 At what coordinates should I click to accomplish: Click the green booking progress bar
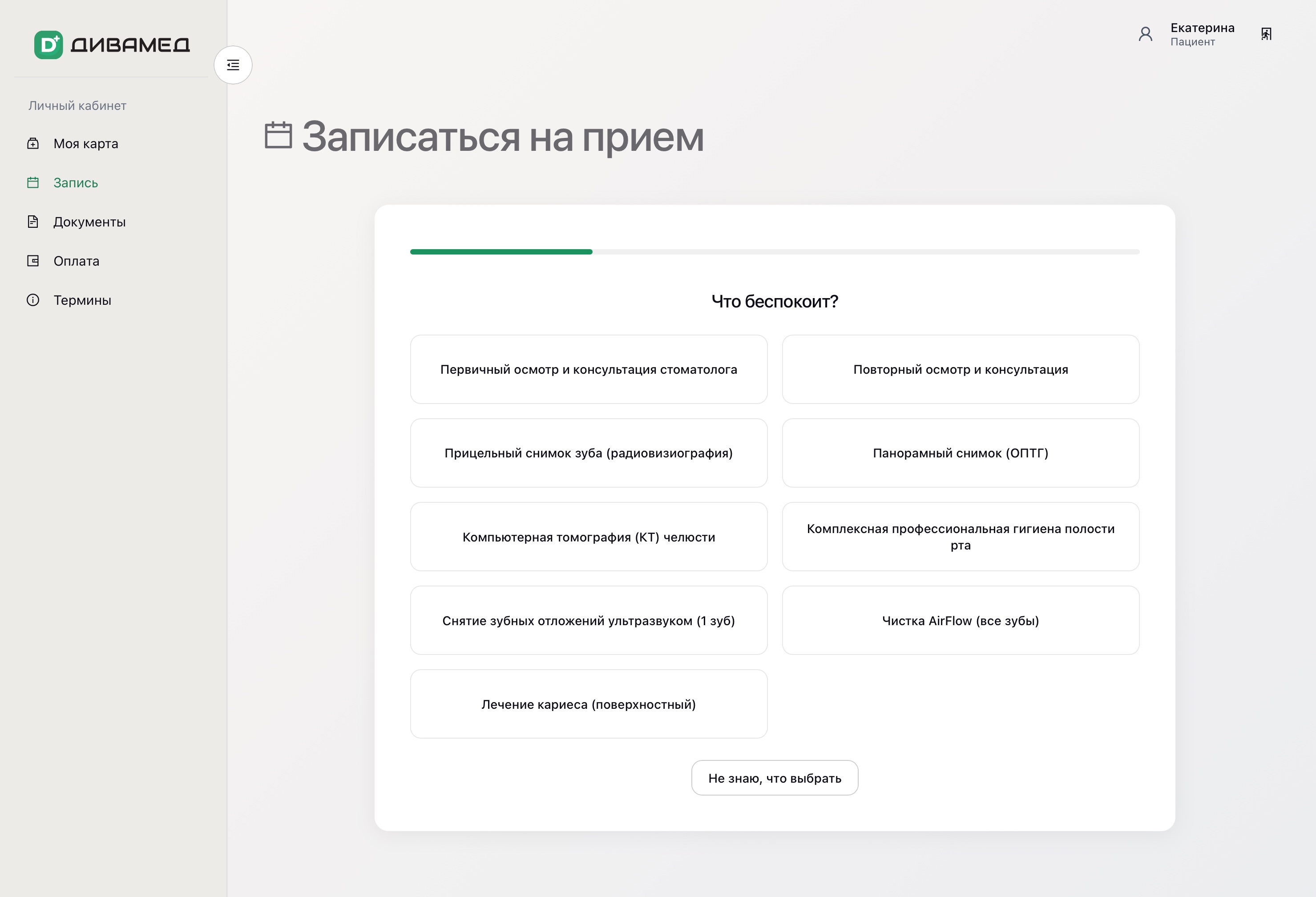pos(501,252)
